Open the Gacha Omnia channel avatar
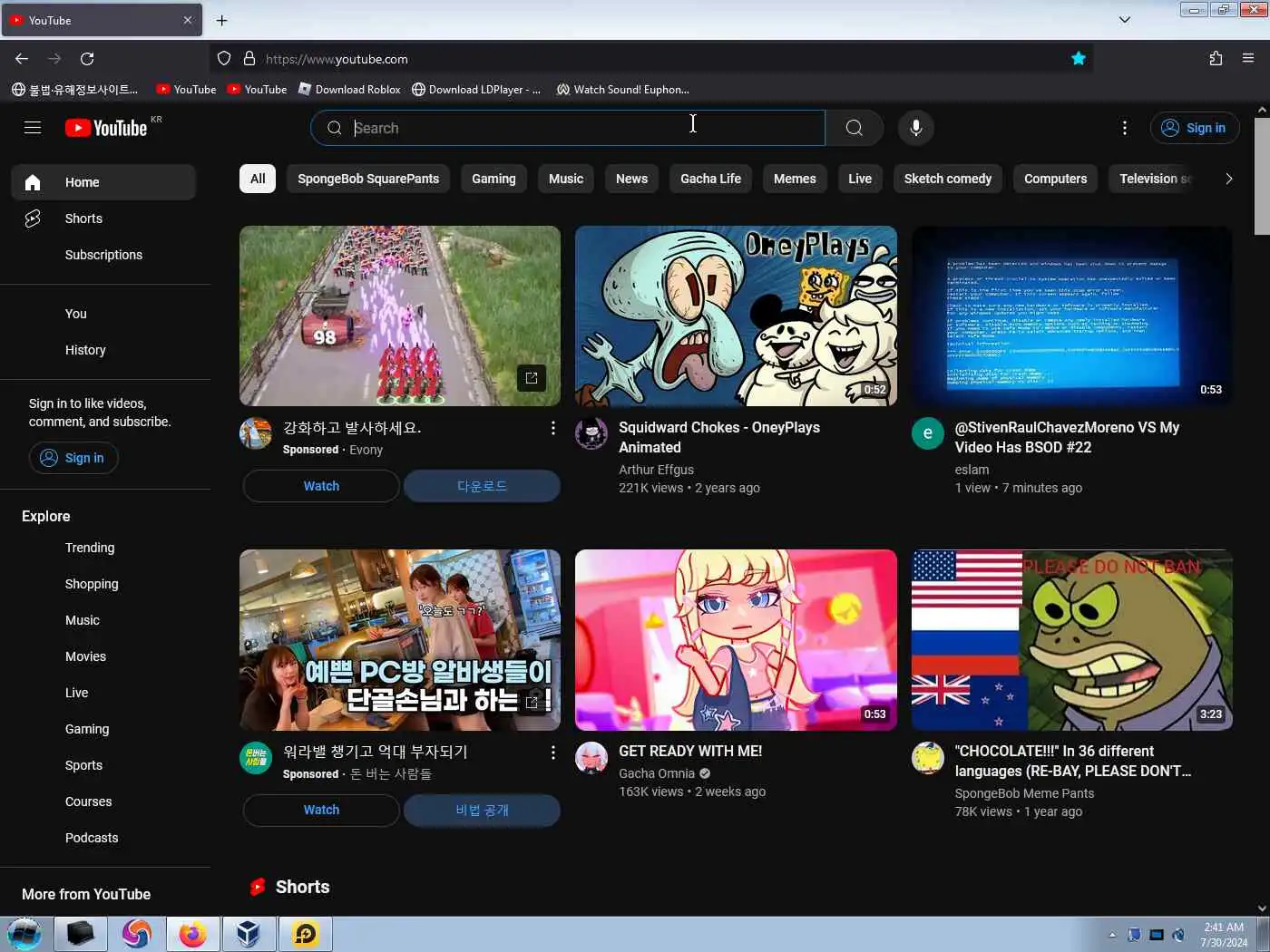Image resolution: width=1270 pixels, height=952 pixels. click(591, 757)
